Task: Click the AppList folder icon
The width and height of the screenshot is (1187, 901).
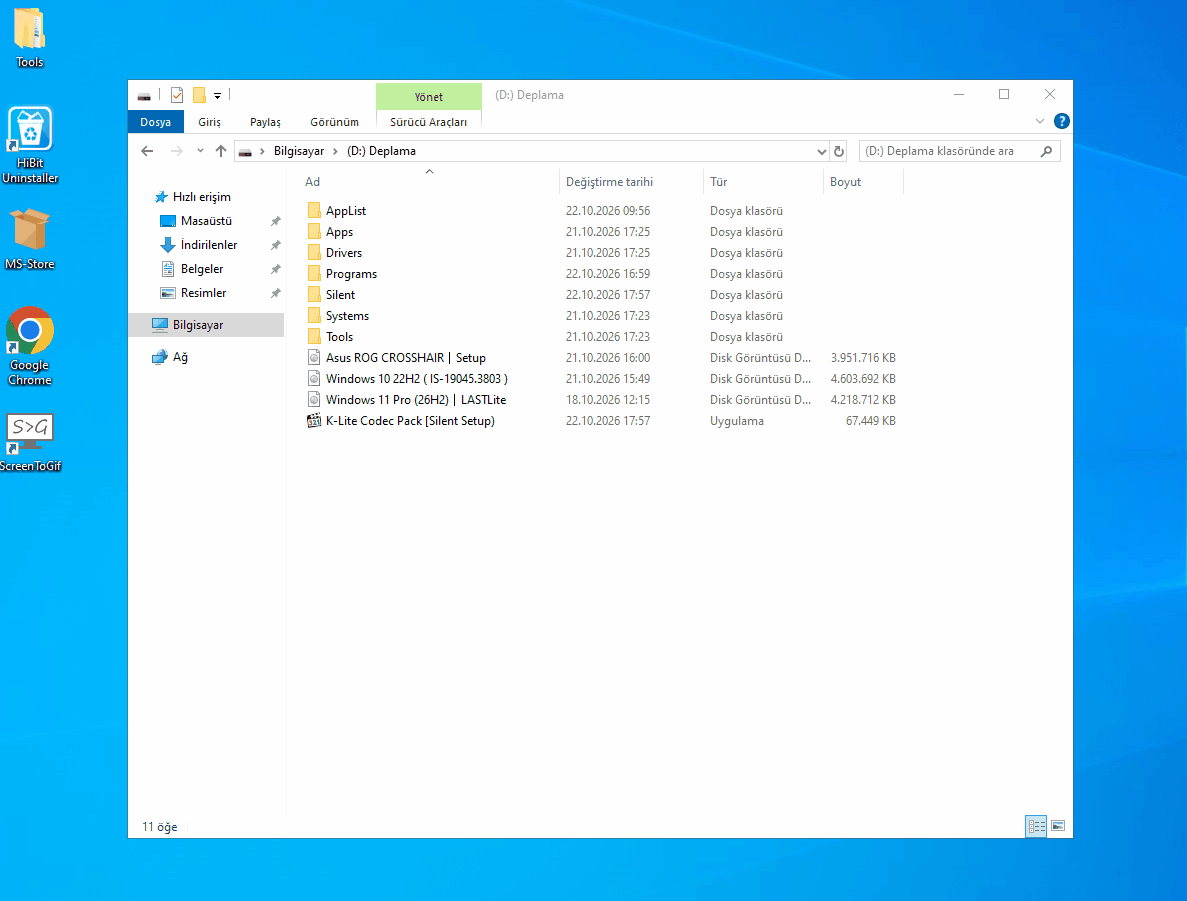Action: (314, 210)
